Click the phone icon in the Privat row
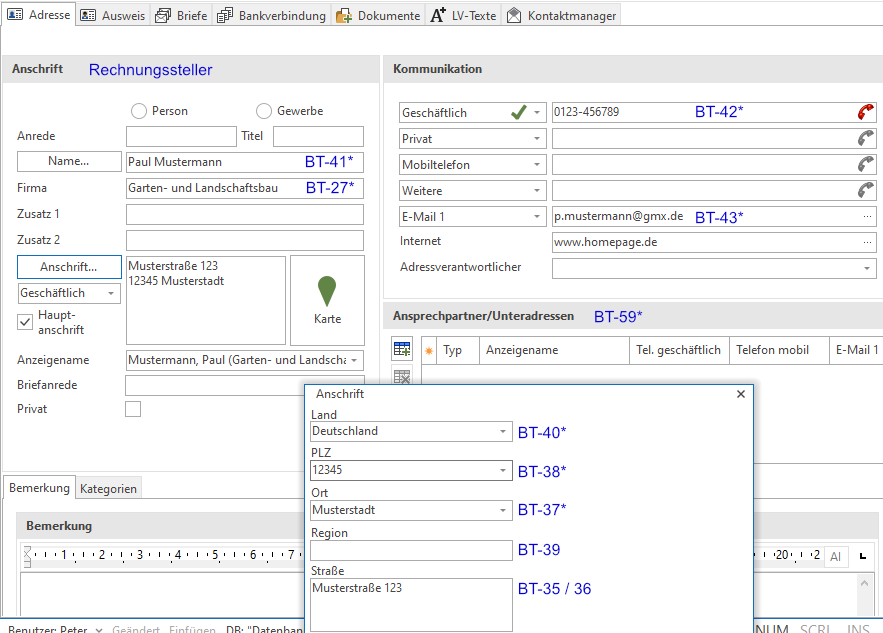Viewport: 883px width, 633px height. (x=866, y=138)
